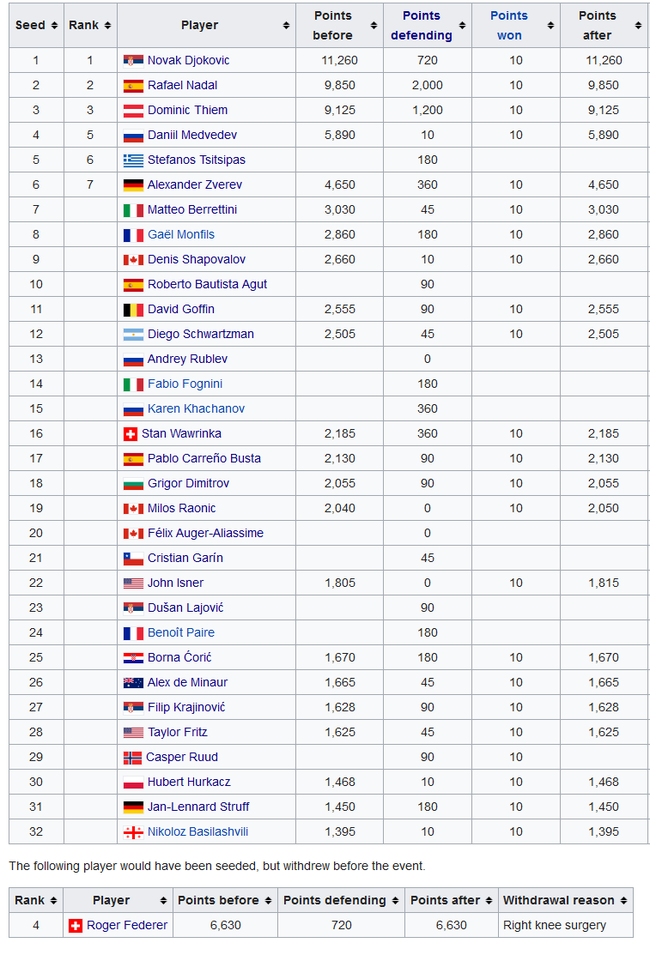Image resolution: width=650 pixels, height=955 pixels.
Task: Open Fabio Fognini player link
Action: click(185, 384)
